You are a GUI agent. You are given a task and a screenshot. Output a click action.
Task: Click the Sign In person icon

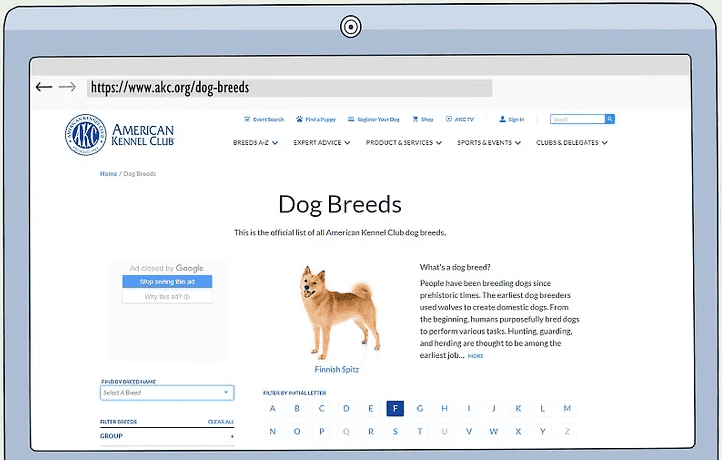click(x=502, y=119)
